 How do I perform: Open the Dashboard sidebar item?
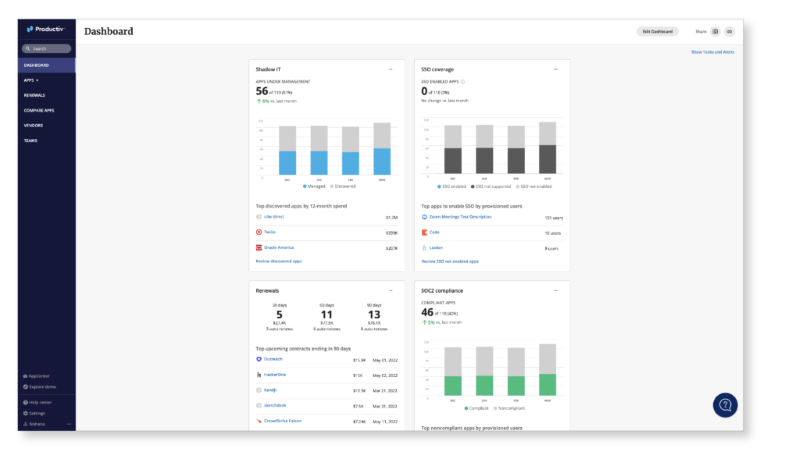pos(46,65)
